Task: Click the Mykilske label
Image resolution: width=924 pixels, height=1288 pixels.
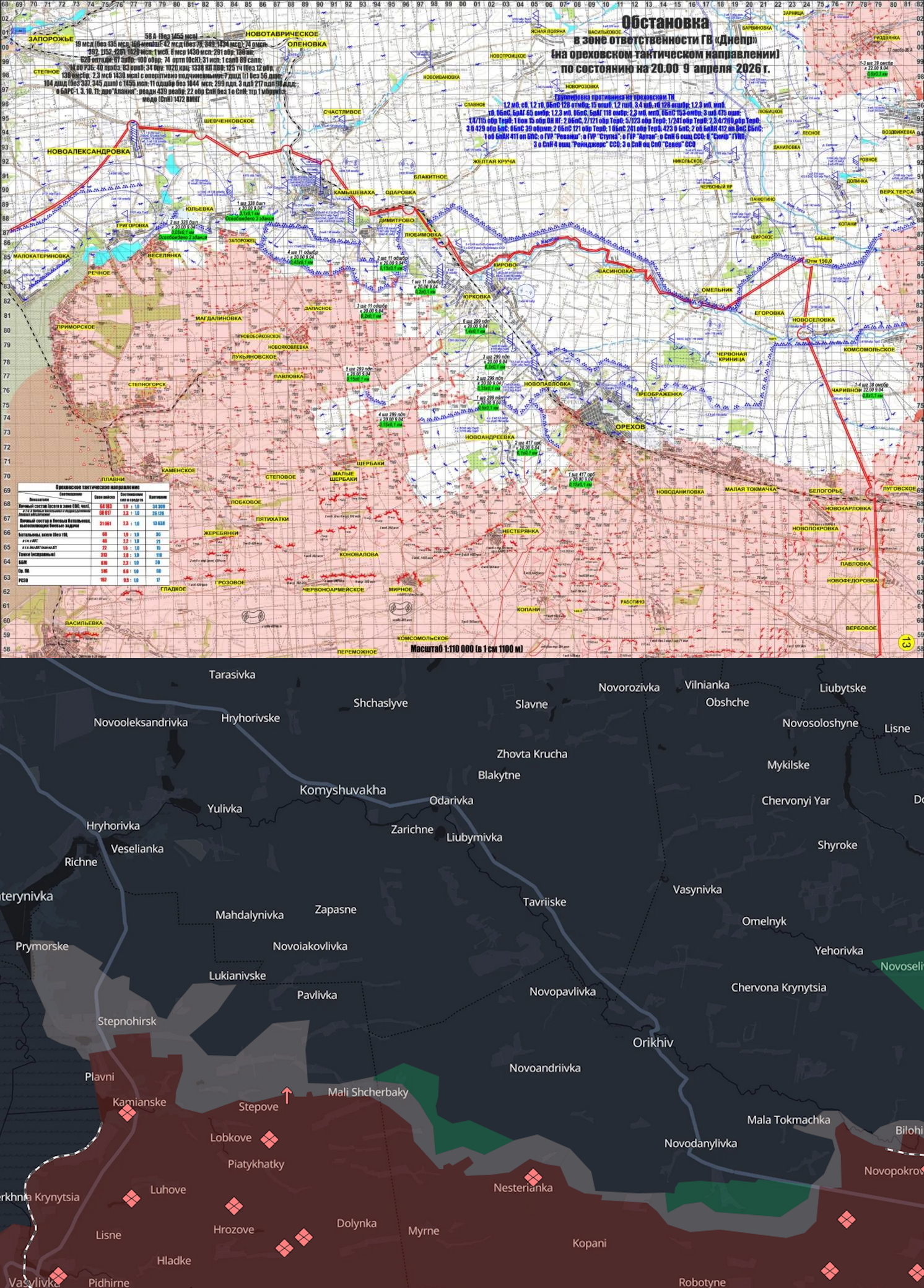Action: 788,765
